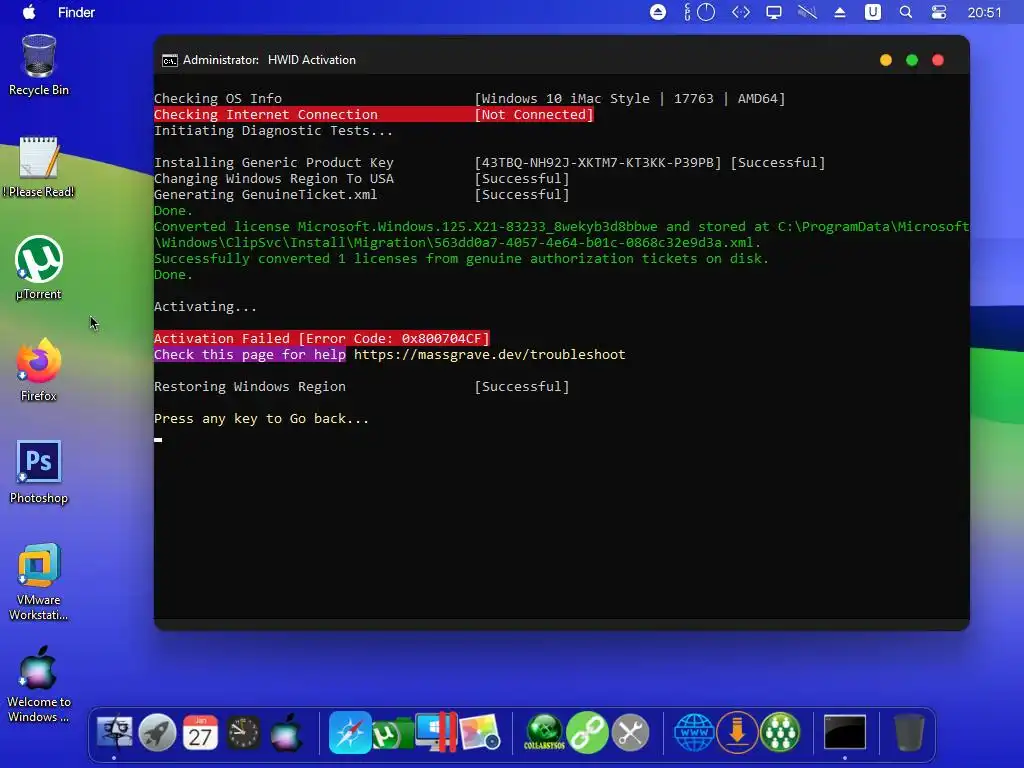Viewport: 1024px width, 768px height.
Task: Click the massgrave.dev/troubleshoot URL
Action: click(x=489, y=355)
